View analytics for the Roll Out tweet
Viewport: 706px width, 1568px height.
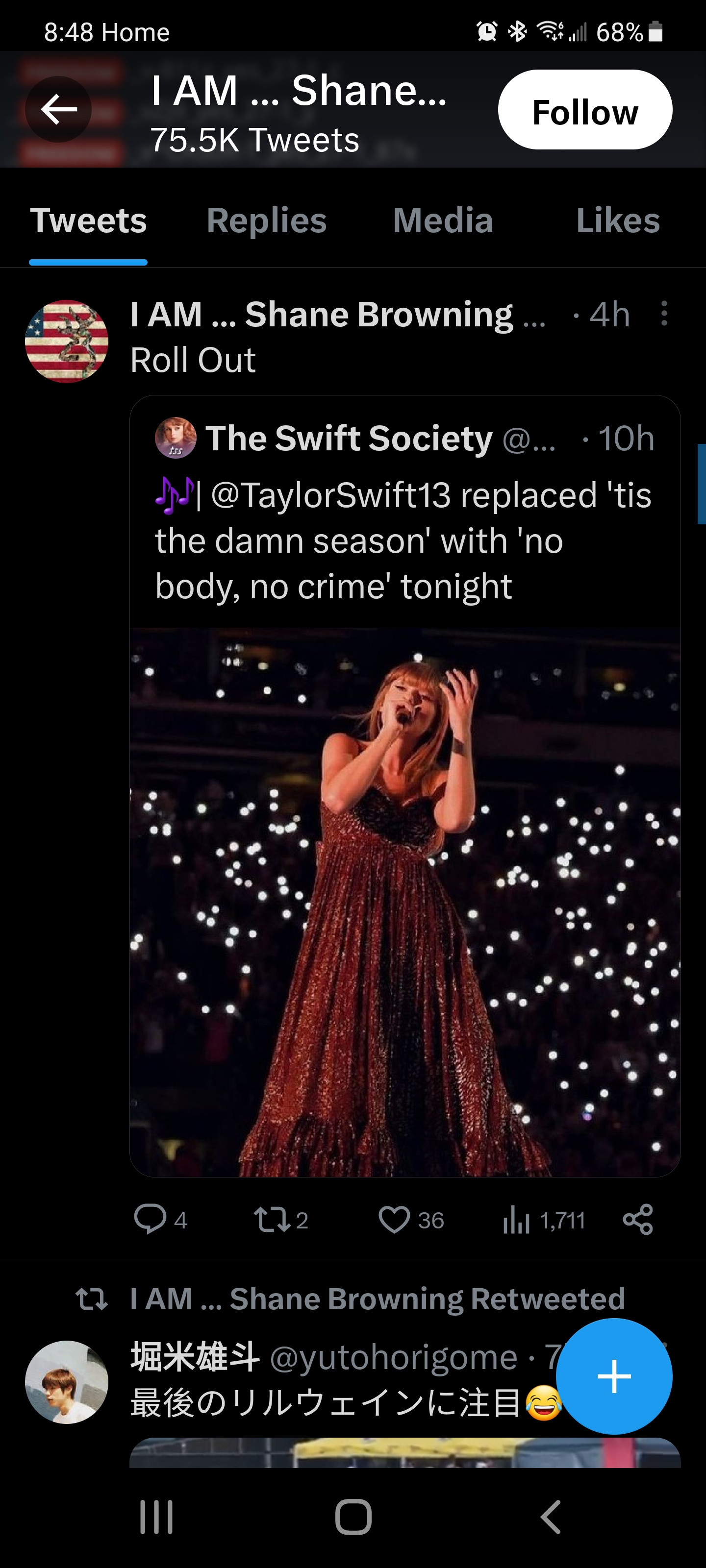[517, 1219]
